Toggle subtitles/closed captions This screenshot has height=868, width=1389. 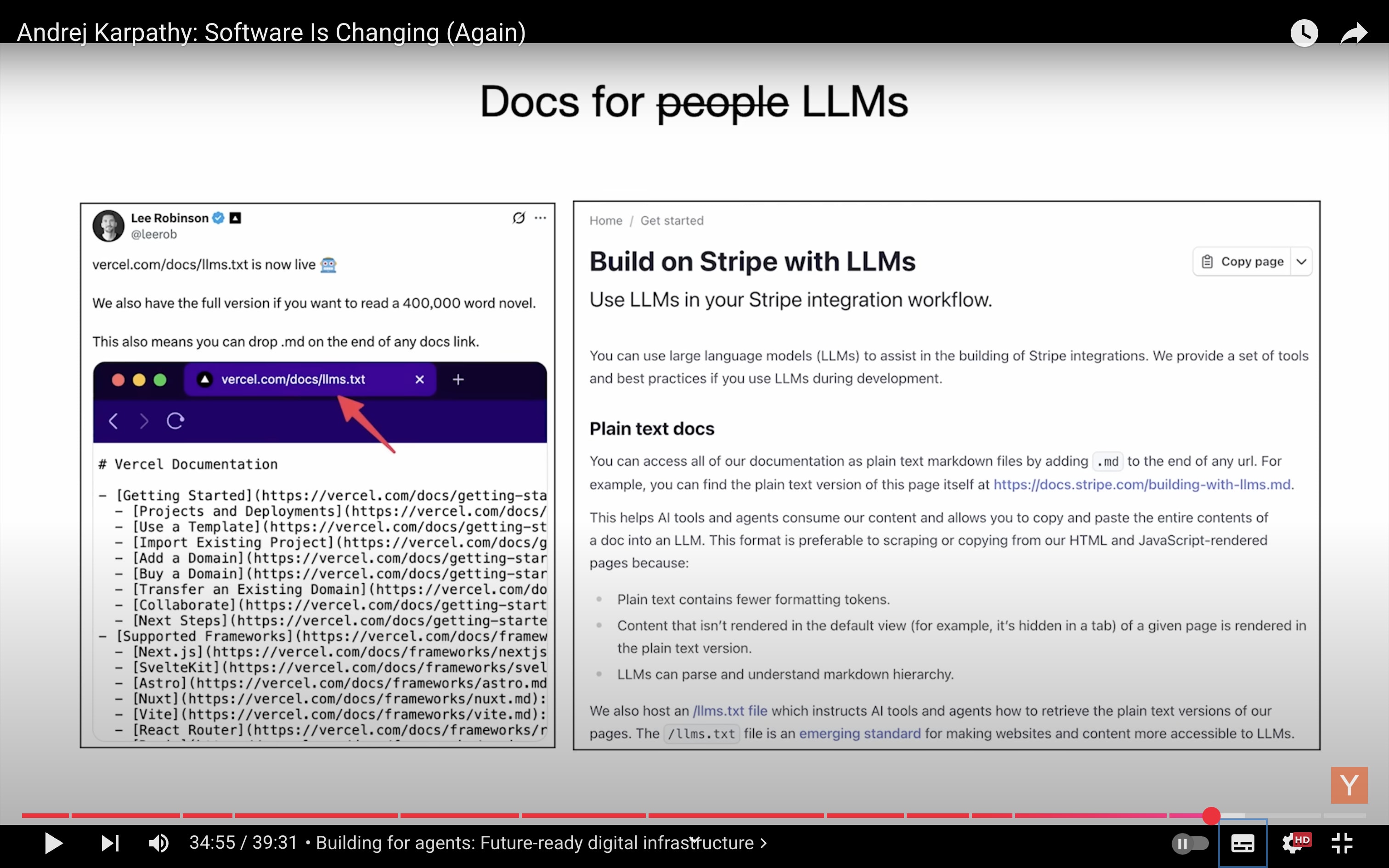[1242, 843]
